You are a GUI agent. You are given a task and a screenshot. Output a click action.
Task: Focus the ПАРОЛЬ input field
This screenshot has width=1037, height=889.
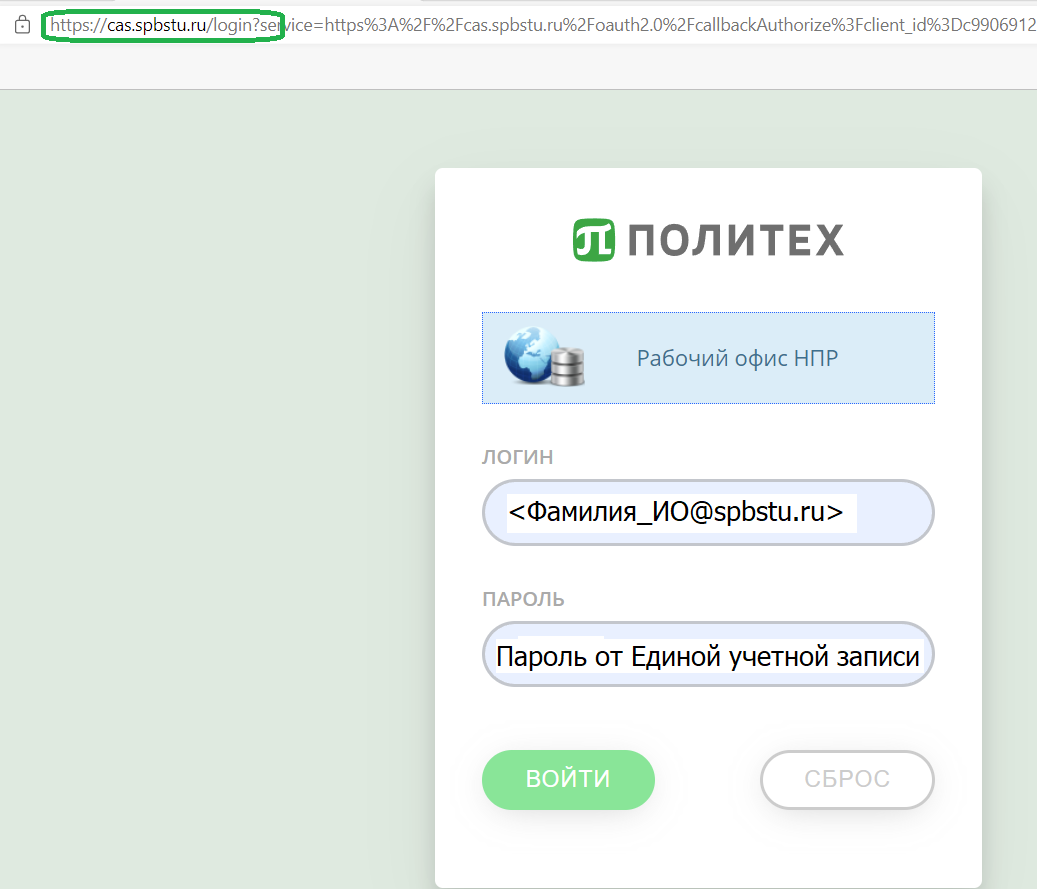coord(707,656)
